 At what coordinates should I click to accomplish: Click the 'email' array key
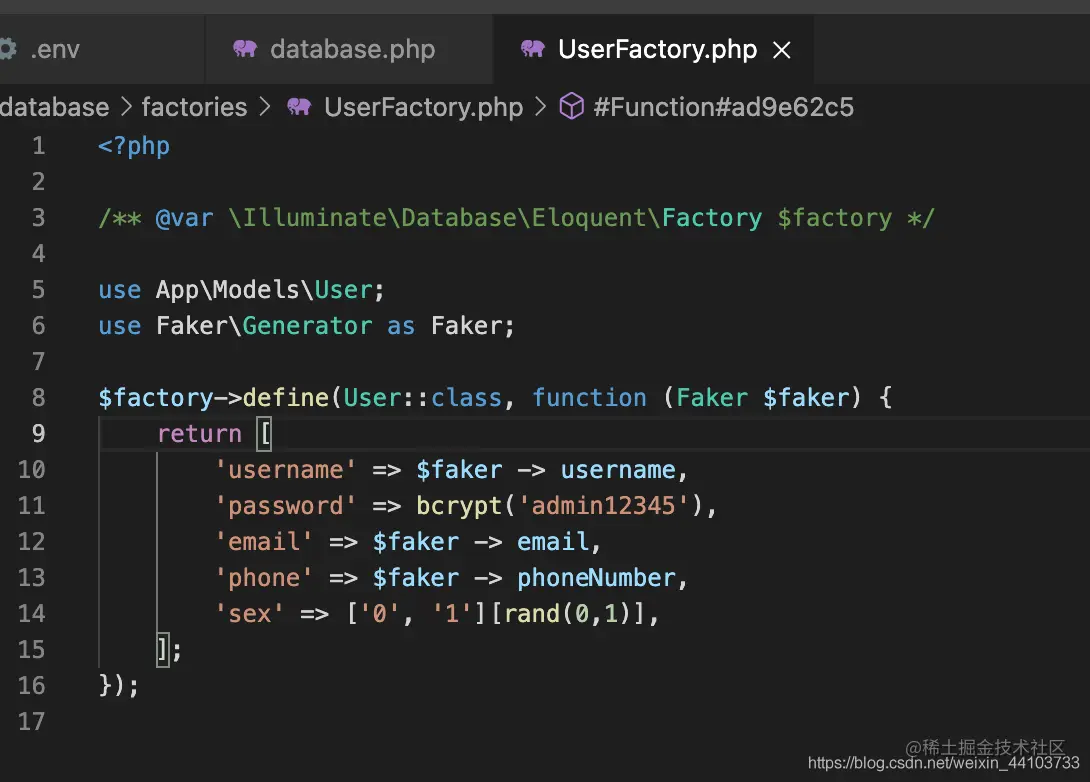[263, 541]
